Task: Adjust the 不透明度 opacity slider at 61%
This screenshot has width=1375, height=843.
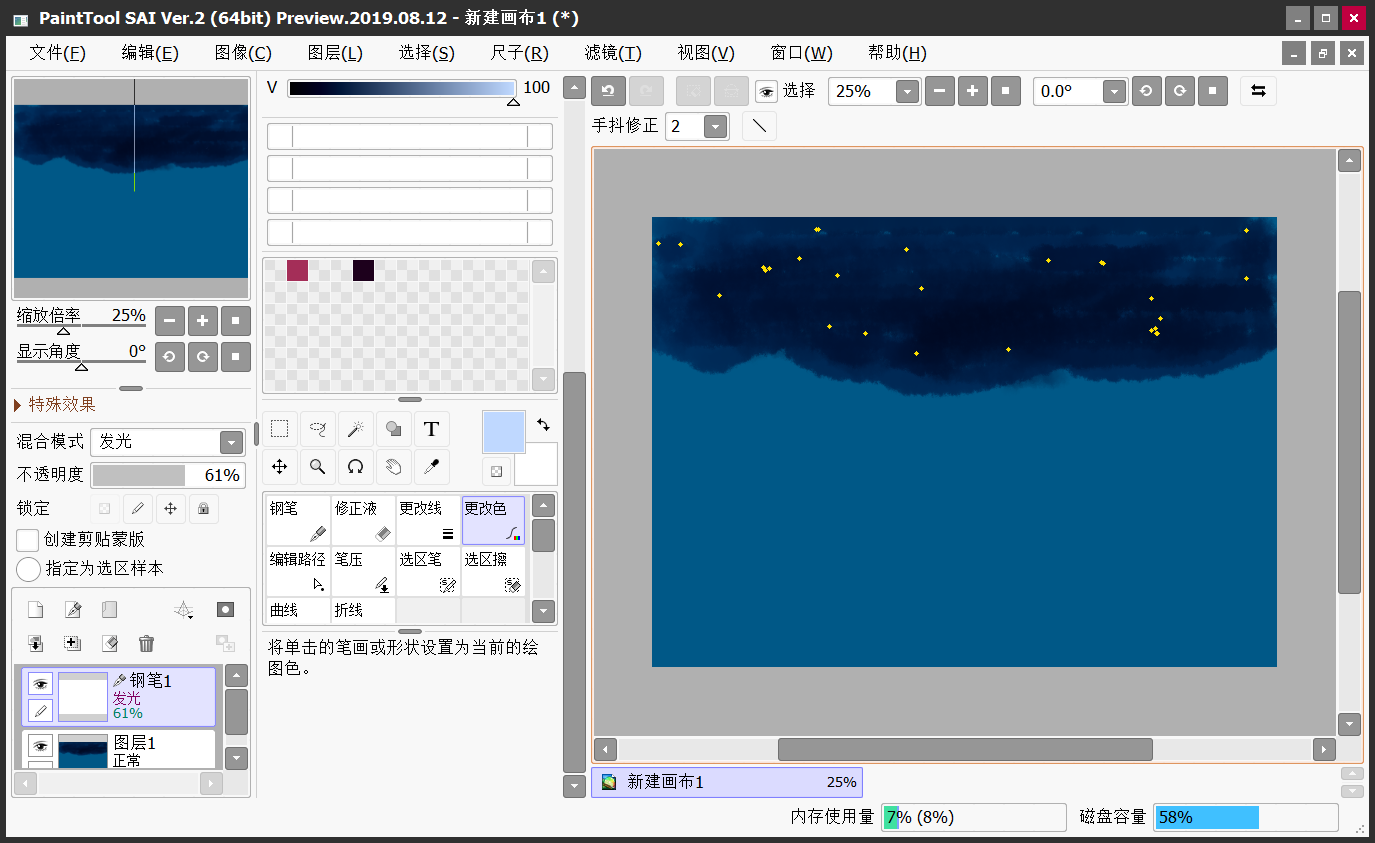Action: click(167, 475)
